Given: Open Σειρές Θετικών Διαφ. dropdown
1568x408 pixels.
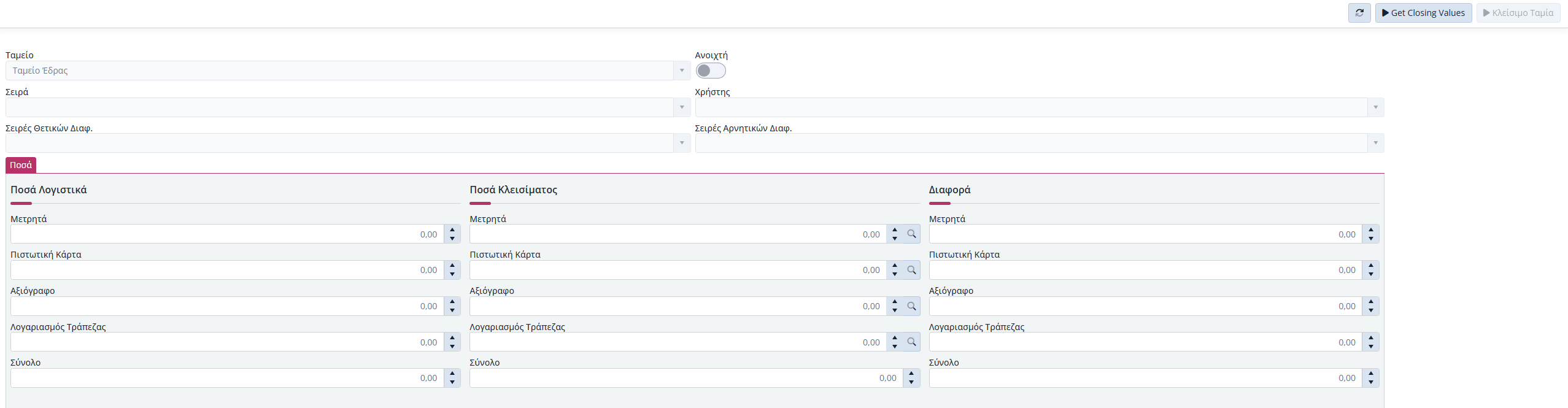Looking at the screenshot, I should tap(681, 143).
